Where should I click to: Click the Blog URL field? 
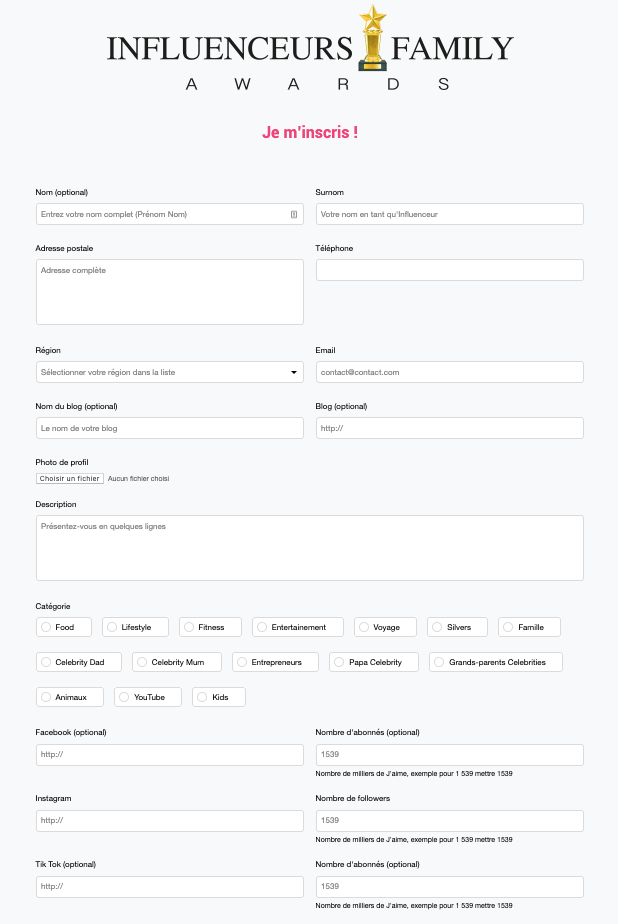[450, 428]
